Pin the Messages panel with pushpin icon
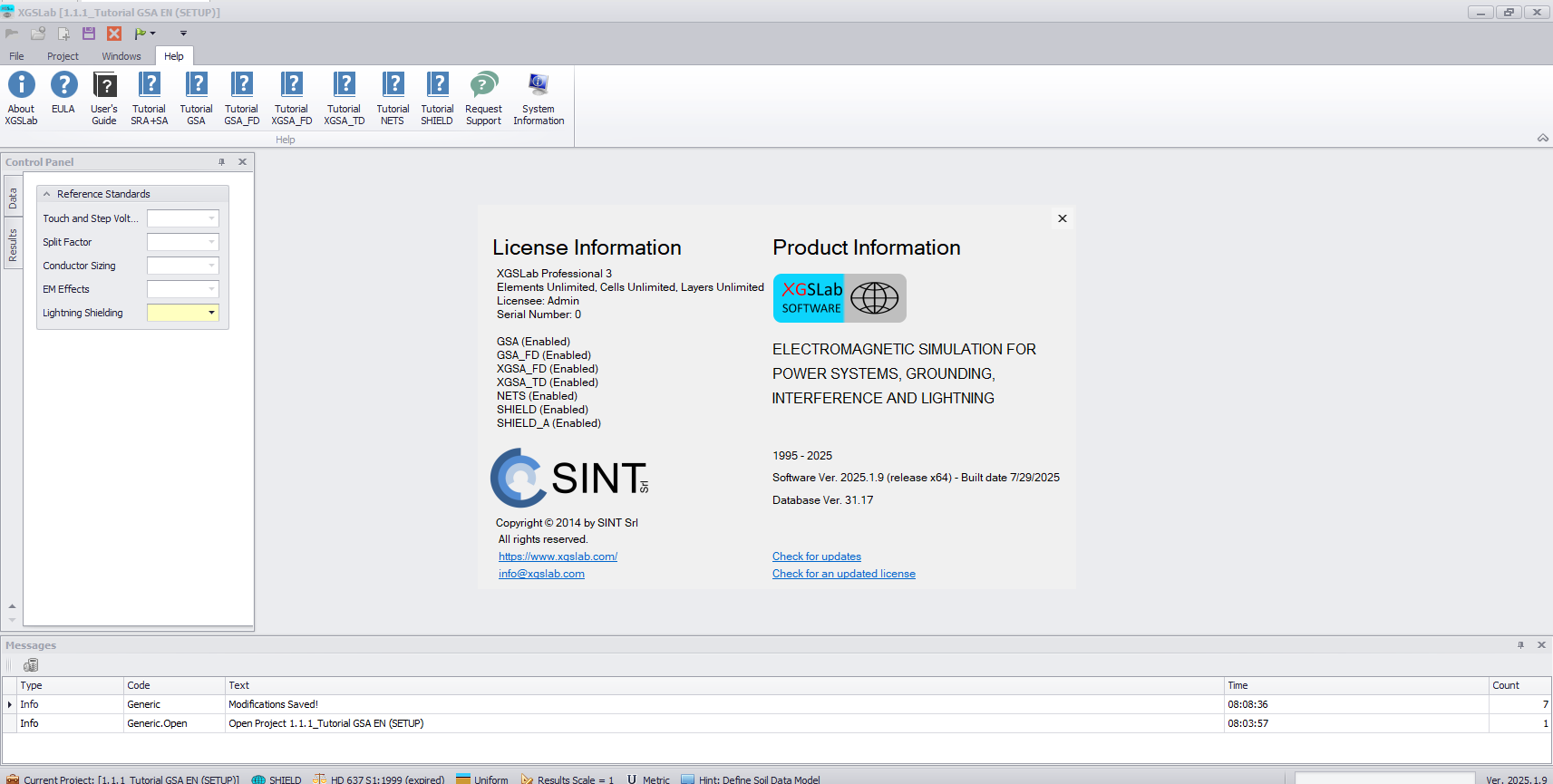 click(x=1520, y=645)
